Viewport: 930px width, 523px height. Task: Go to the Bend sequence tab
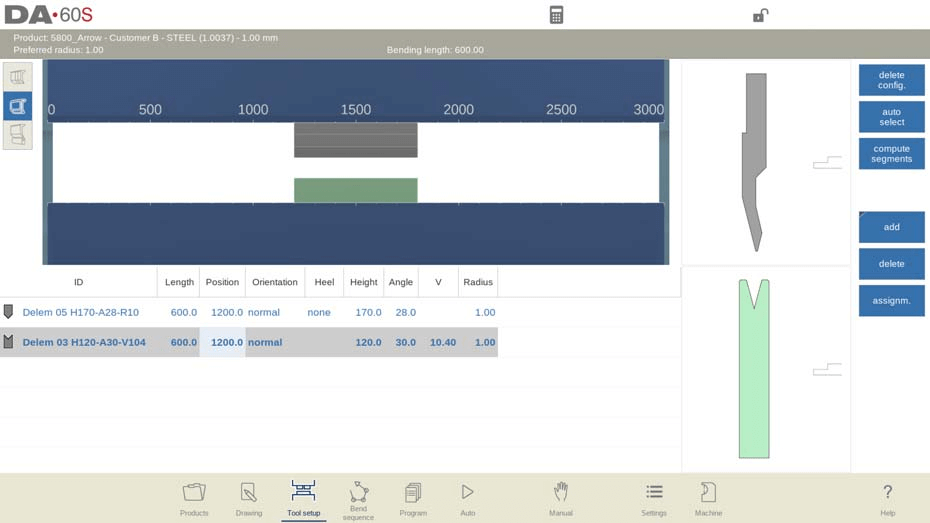click(358, 498)
